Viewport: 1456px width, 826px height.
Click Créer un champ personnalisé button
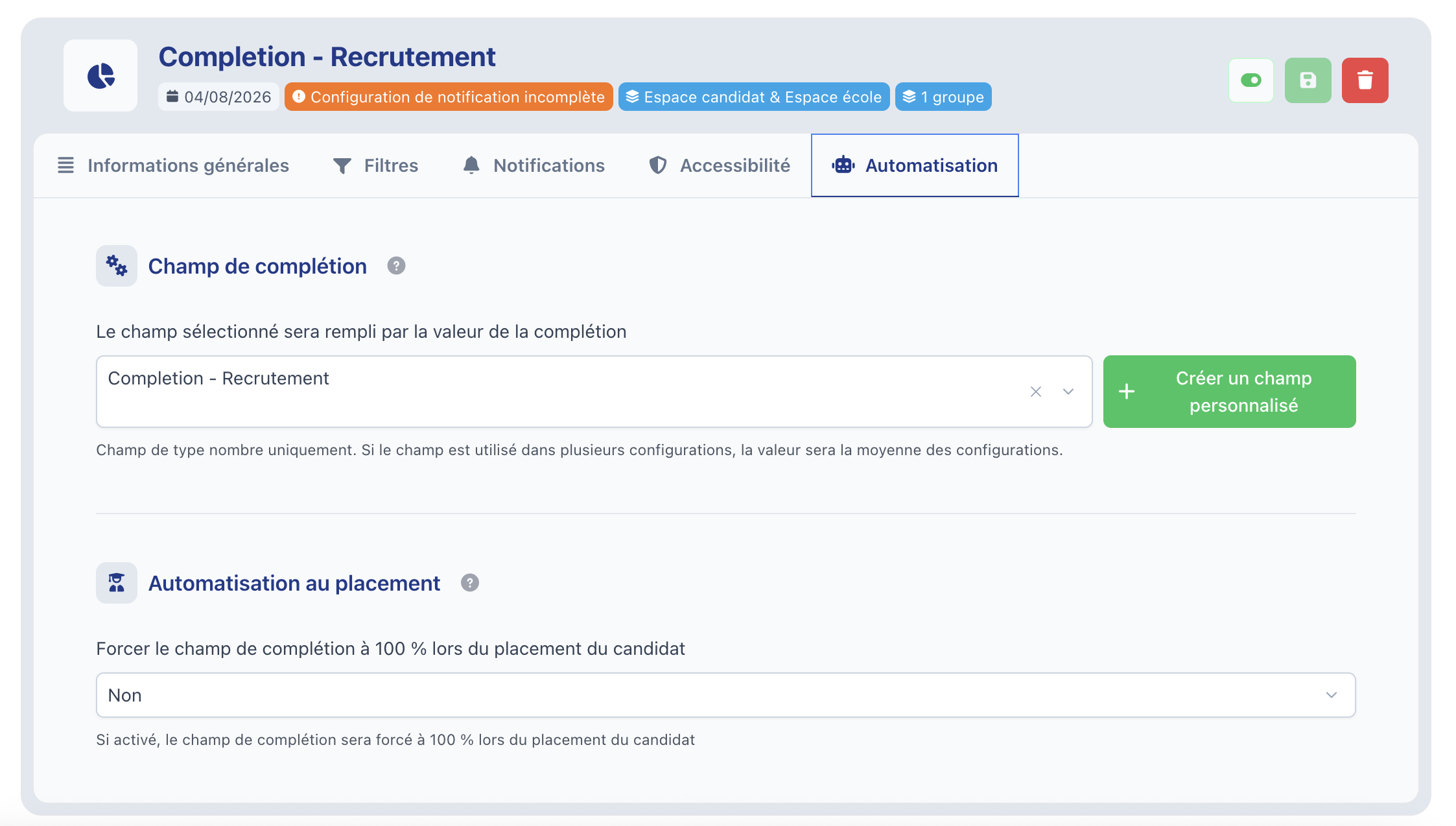point(1230,392)
